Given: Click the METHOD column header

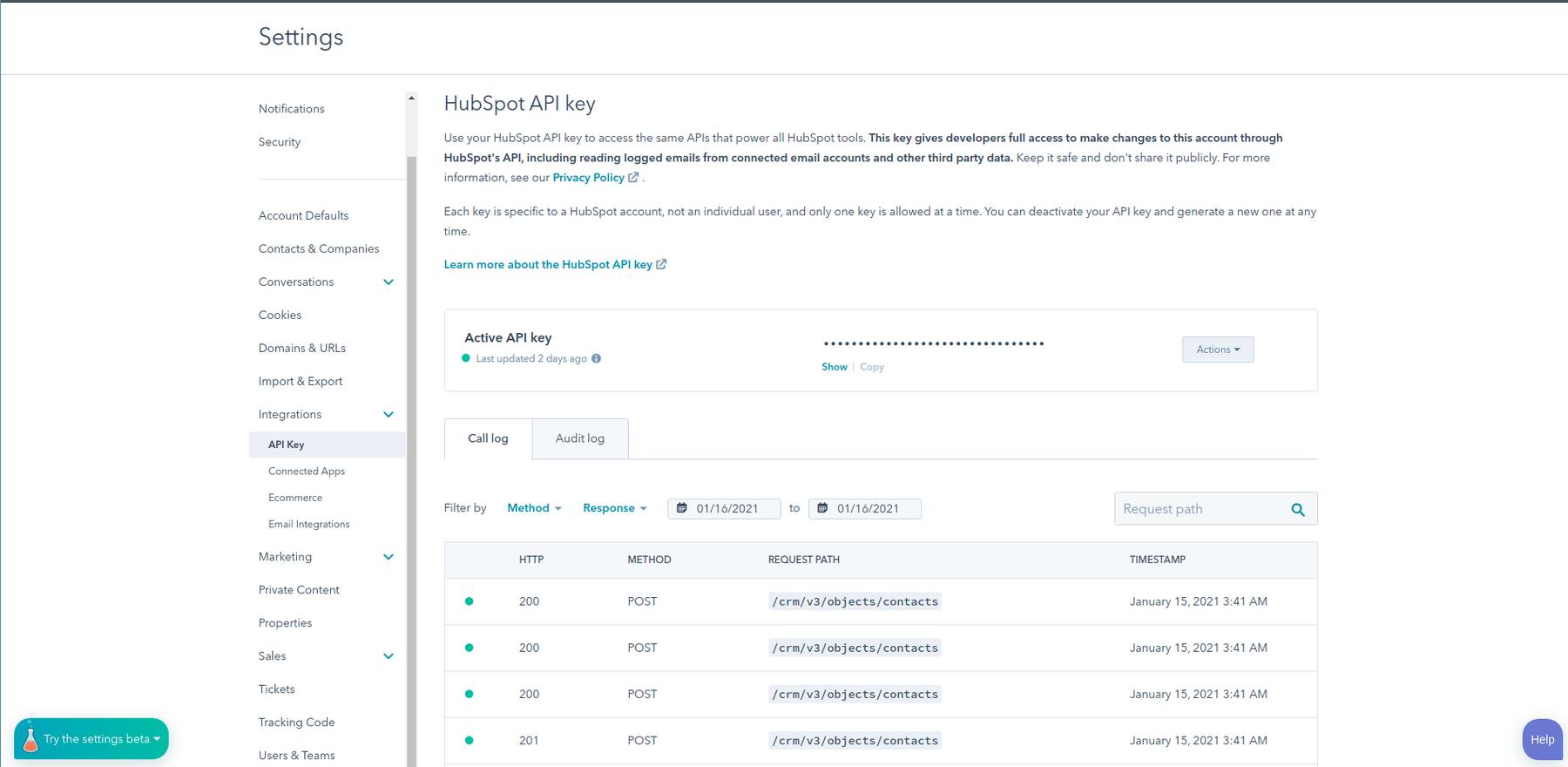Looking at the screenshot, I should 649,560.
